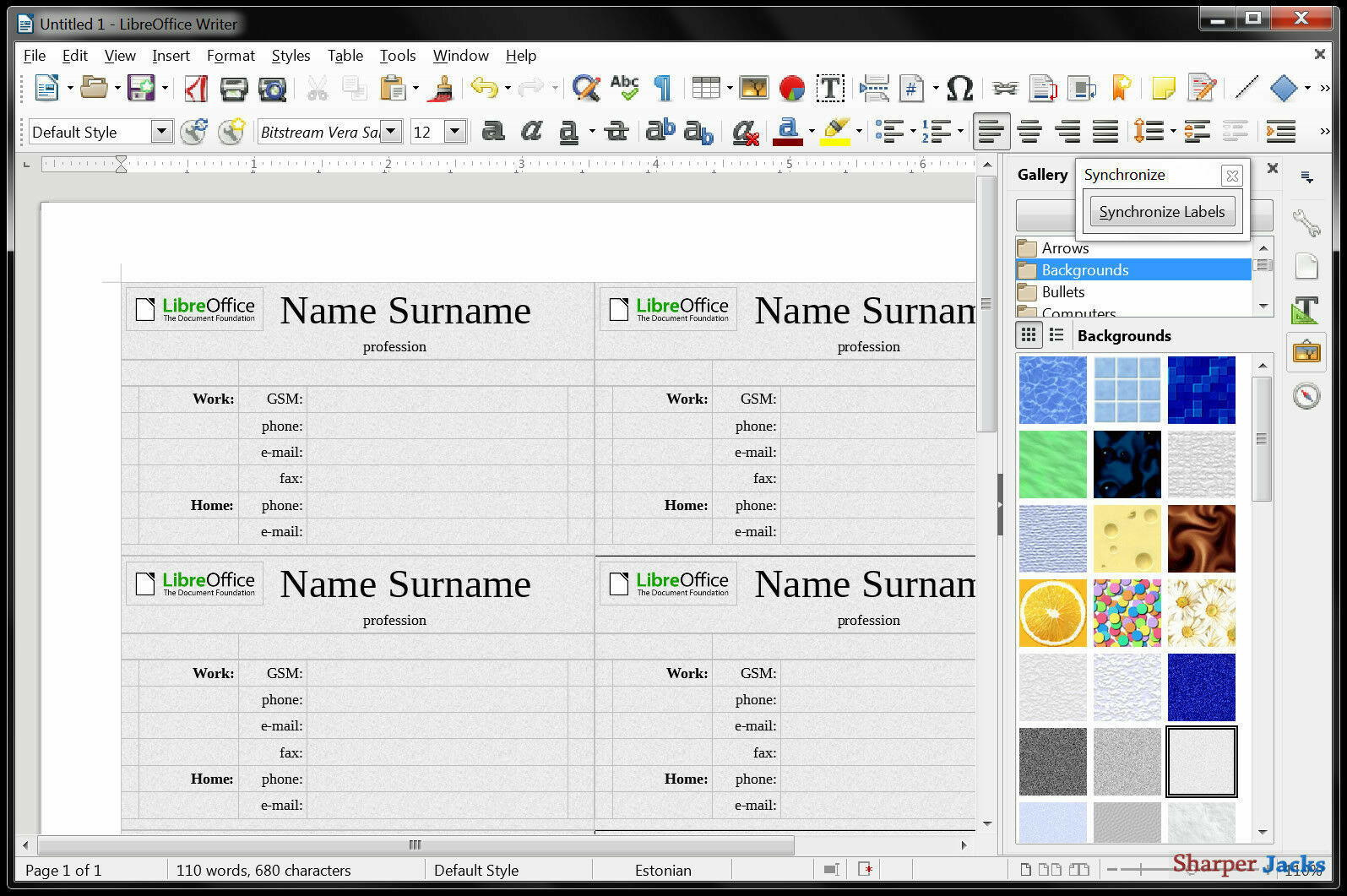Toggle Formatting Marks pilcrow icon
This screenshot has height=896, width=1347.
(663, 88)
